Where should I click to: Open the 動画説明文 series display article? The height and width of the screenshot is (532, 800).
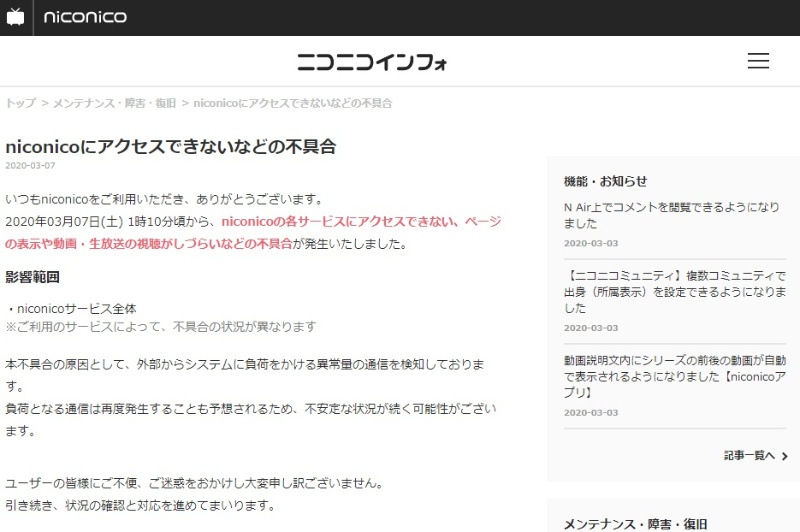tap(675, 368)
